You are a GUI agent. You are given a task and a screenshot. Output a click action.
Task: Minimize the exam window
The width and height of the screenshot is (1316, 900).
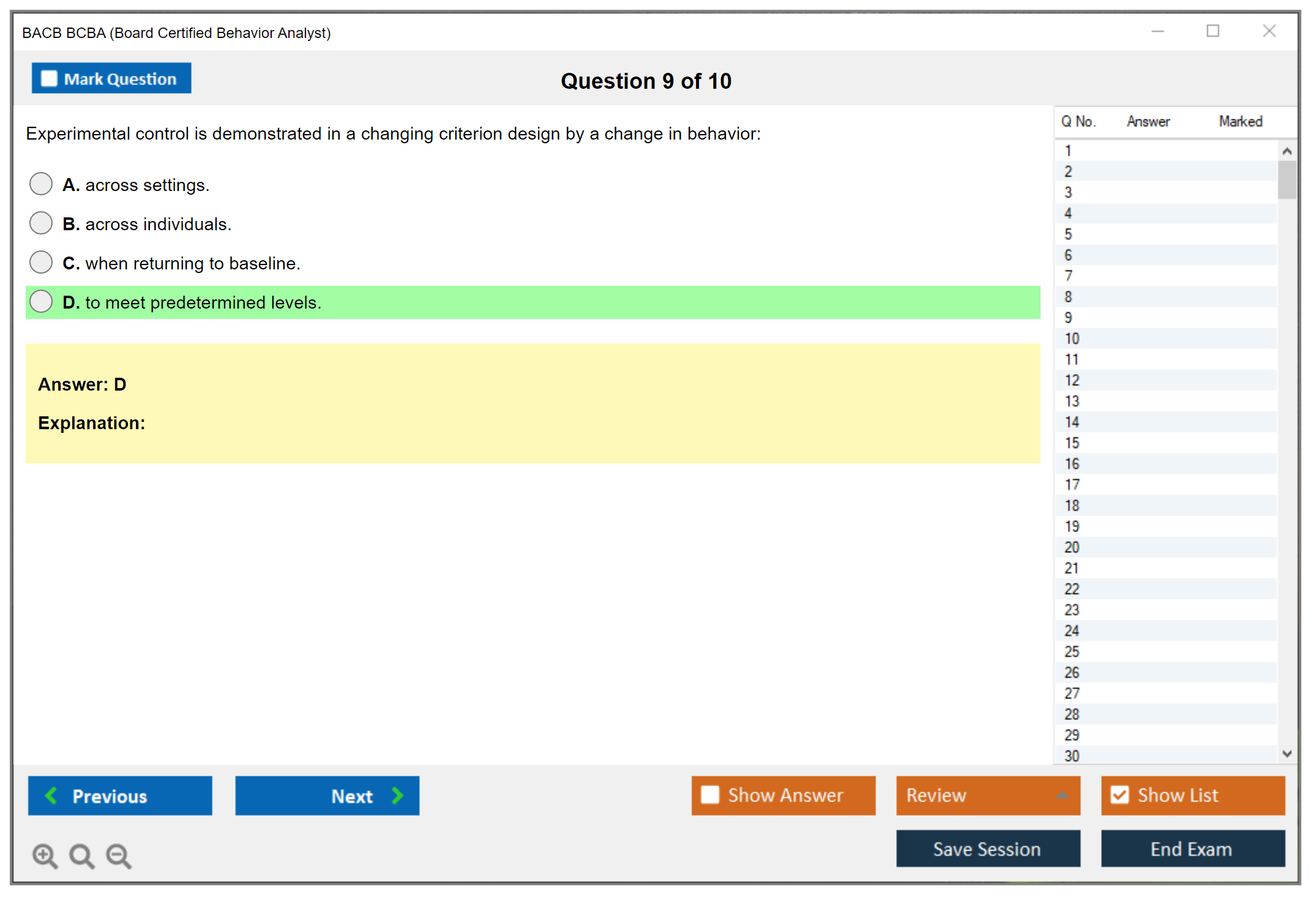tap(1157, 31)
